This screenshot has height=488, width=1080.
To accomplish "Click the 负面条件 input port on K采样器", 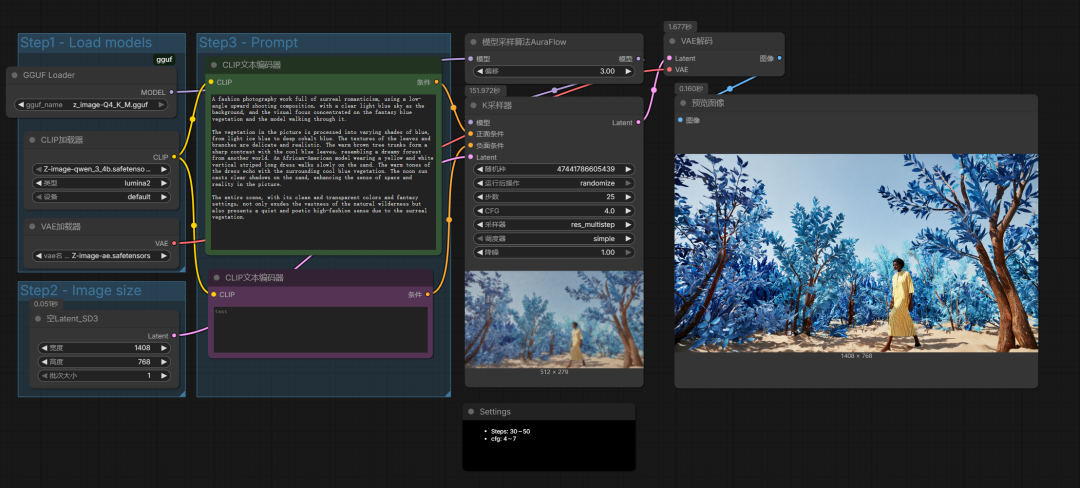I will pyautogui.click(x=470, y=146).
